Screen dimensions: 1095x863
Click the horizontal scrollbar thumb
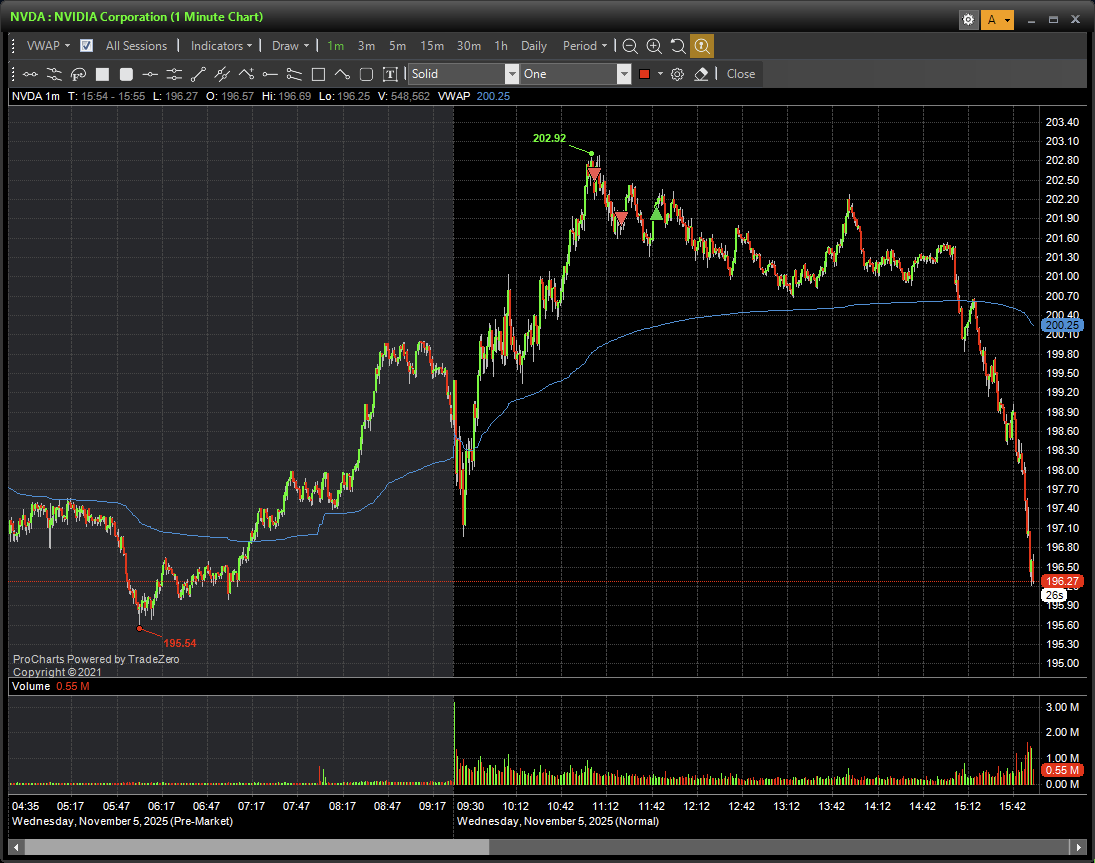[257, 847]
